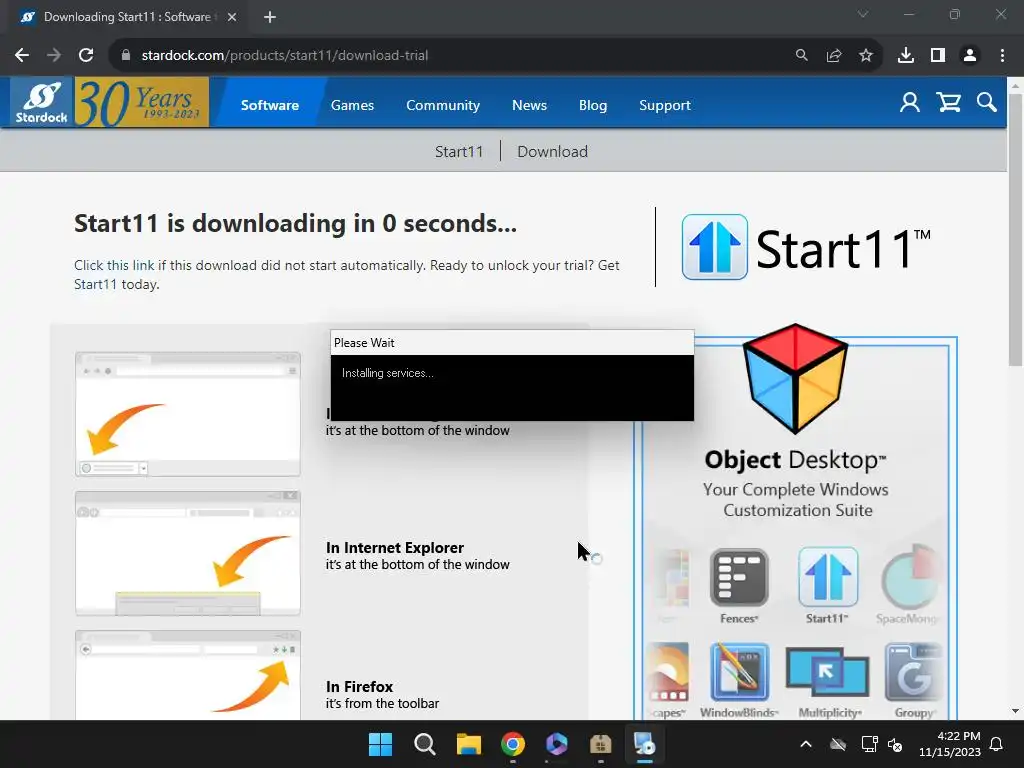
Task: Click 'In Firefox' heading text
Action: point(359,686)
